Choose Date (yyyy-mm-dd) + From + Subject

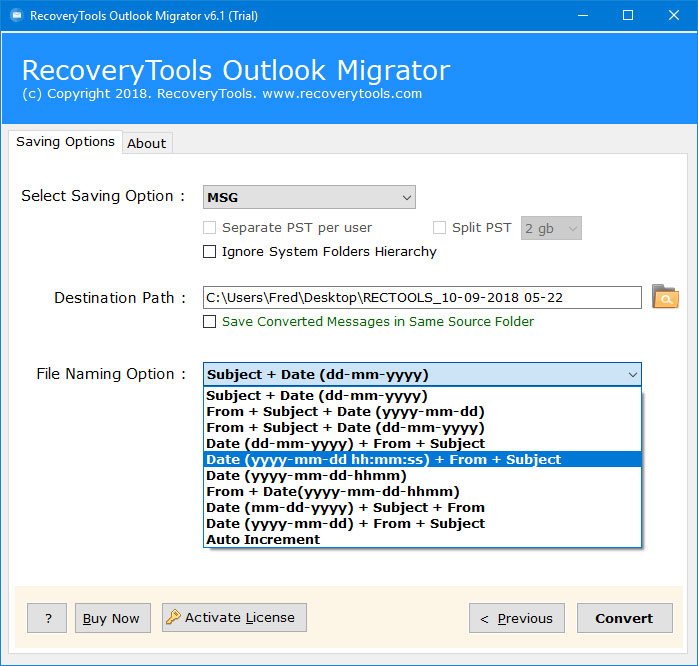pyautogui.click(x=422, y=524)
